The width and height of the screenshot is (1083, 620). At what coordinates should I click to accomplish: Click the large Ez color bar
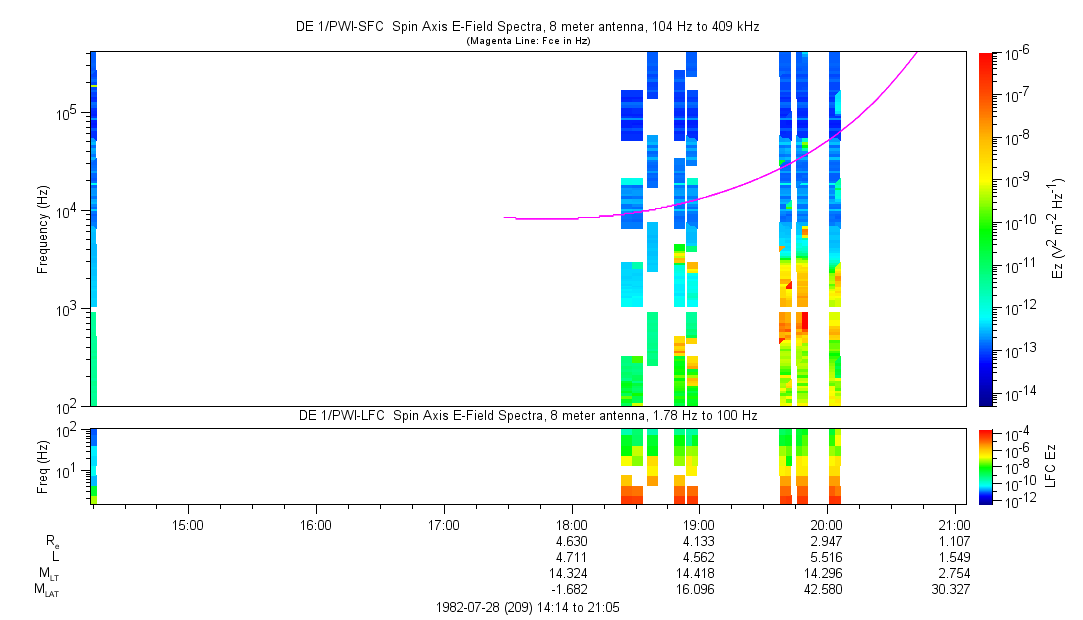(x=986, y=228)
